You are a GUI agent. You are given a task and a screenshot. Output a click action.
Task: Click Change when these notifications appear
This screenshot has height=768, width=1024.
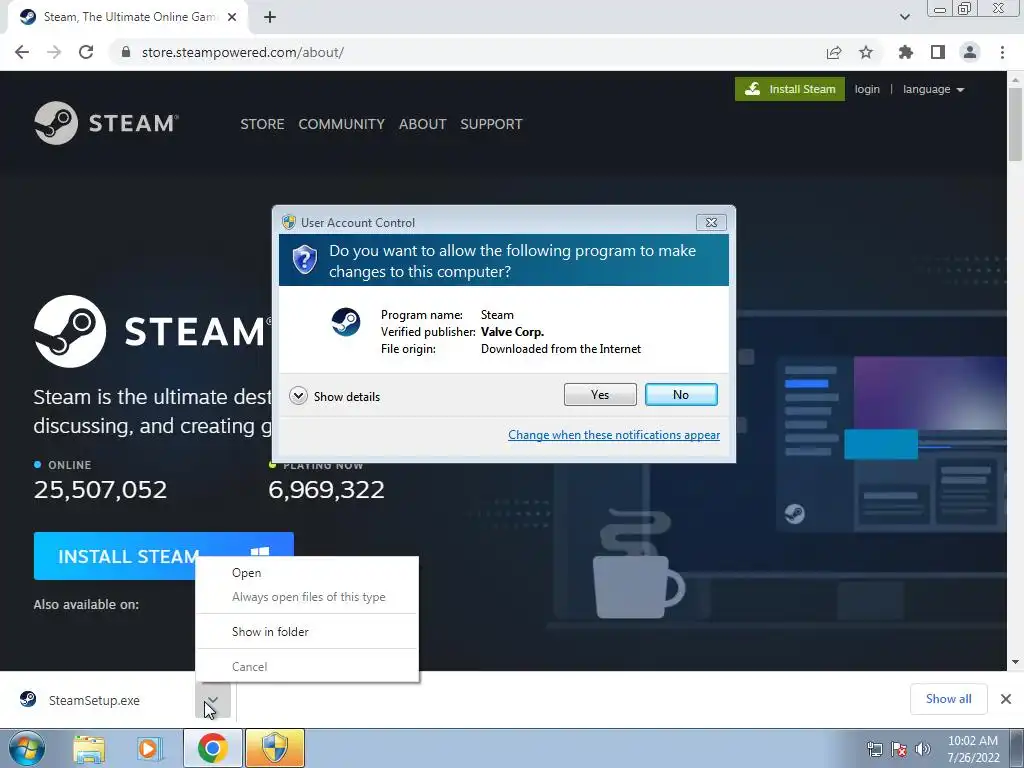614,435
